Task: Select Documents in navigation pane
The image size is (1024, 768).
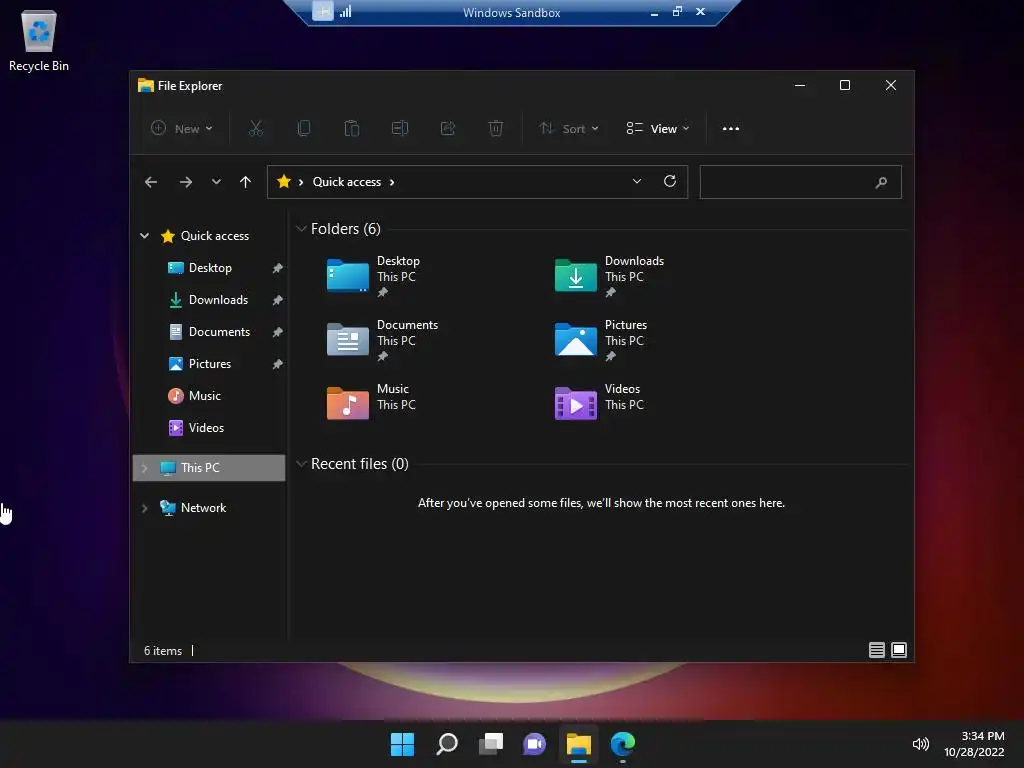Action: tap(219, 332)
